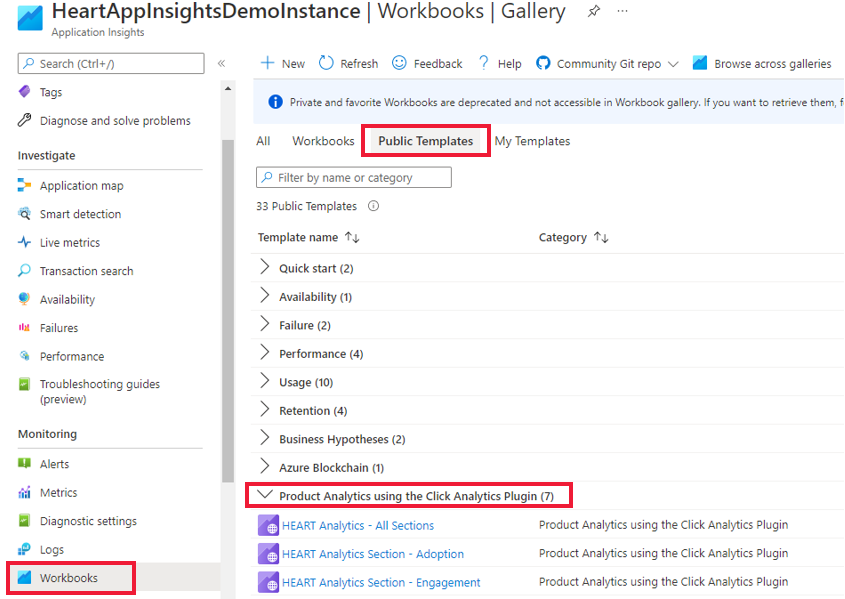Open the Help question mark icon
Screen dimensions: 845x599
pos(483,63)
